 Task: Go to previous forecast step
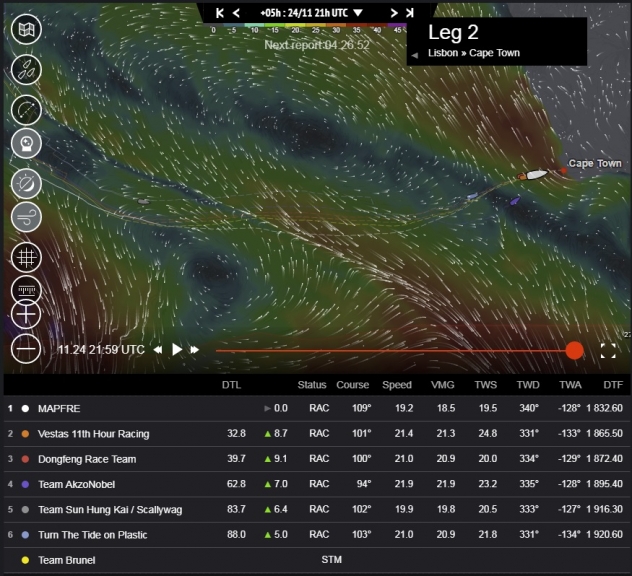(237, 13)
